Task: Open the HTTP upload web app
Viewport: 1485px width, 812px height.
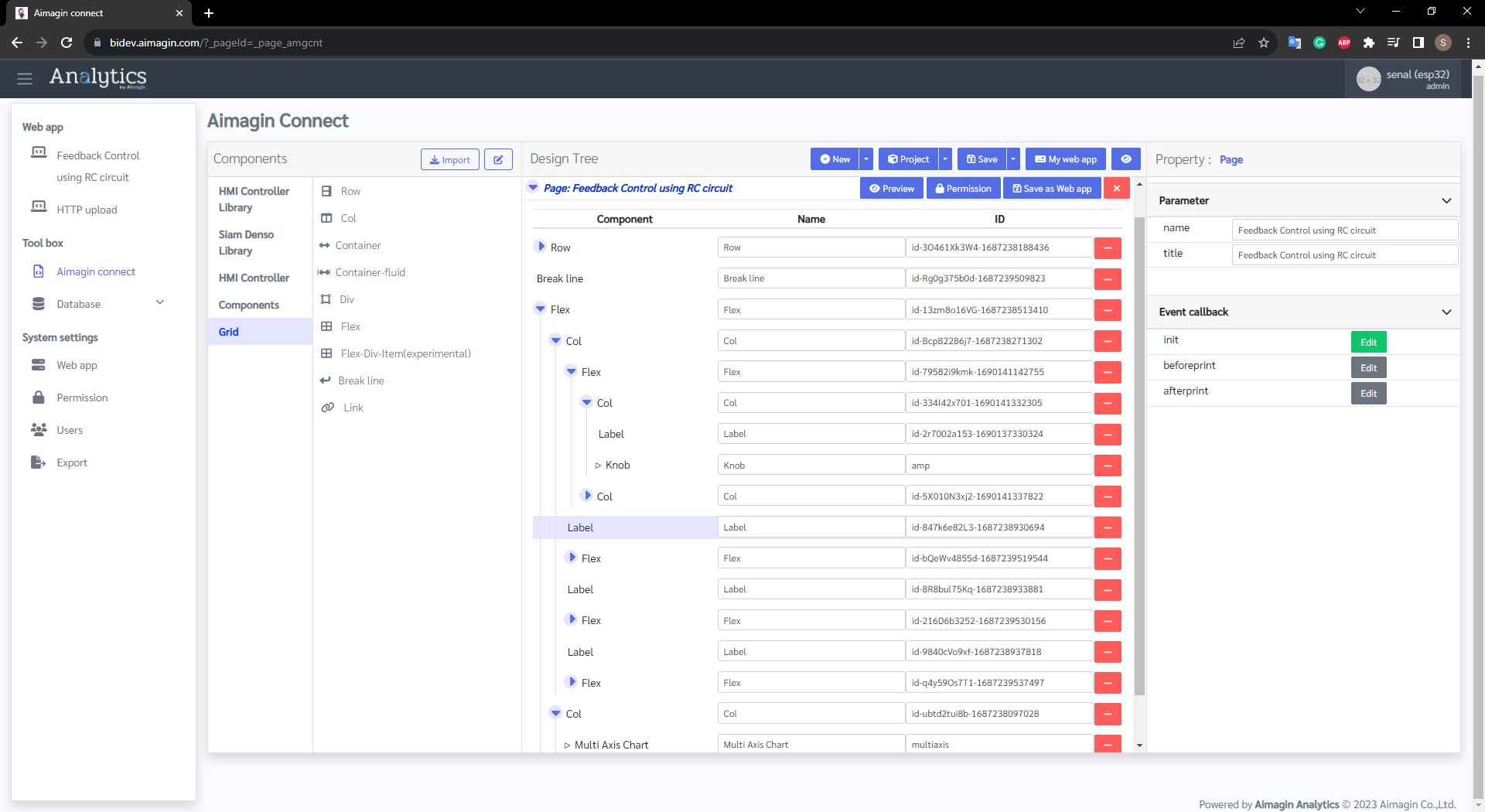Action: pos(86,210)
